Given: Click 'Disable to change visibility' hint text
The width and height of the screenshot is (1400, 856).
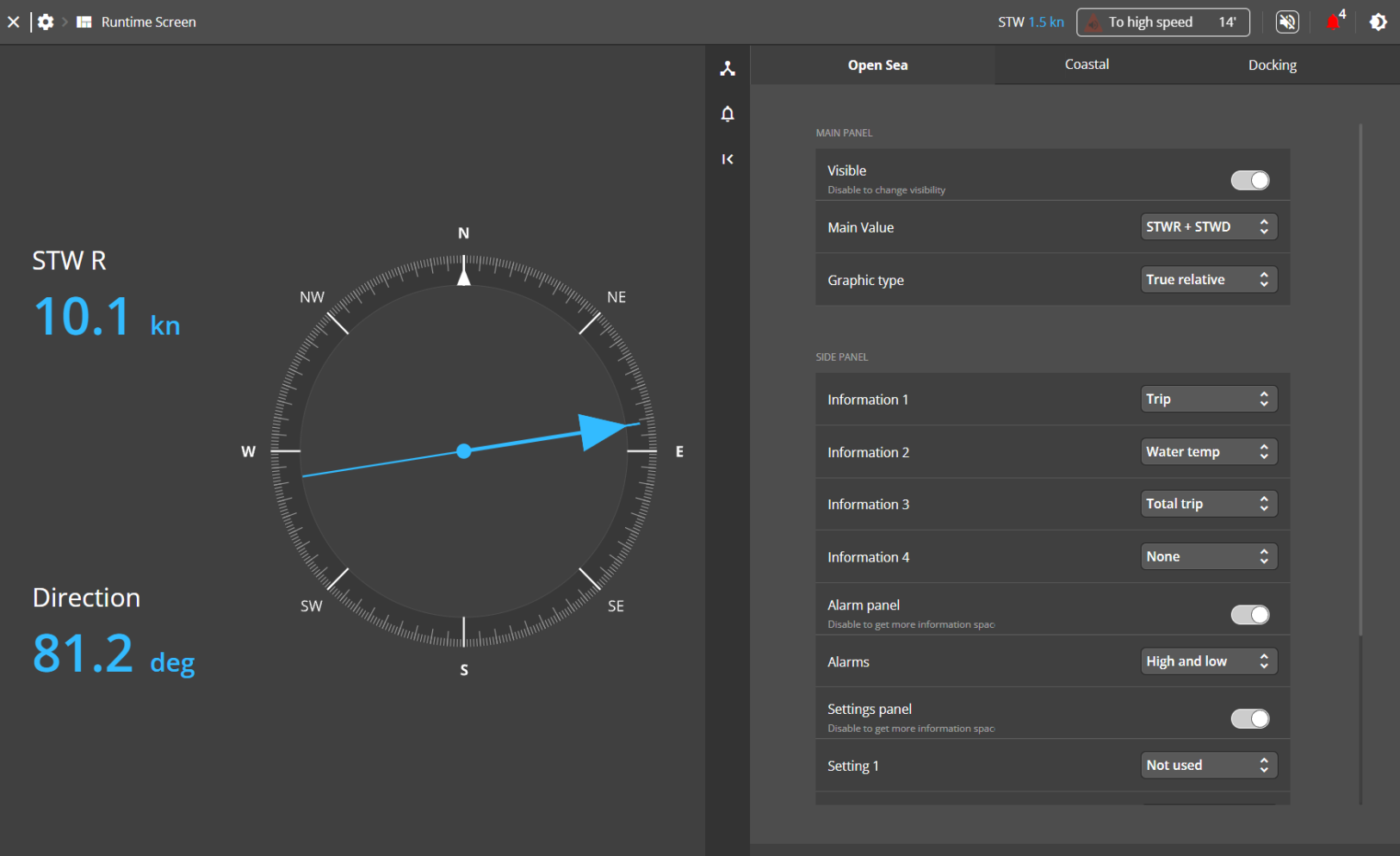Looking at the screenshot, I should (886, 190).
